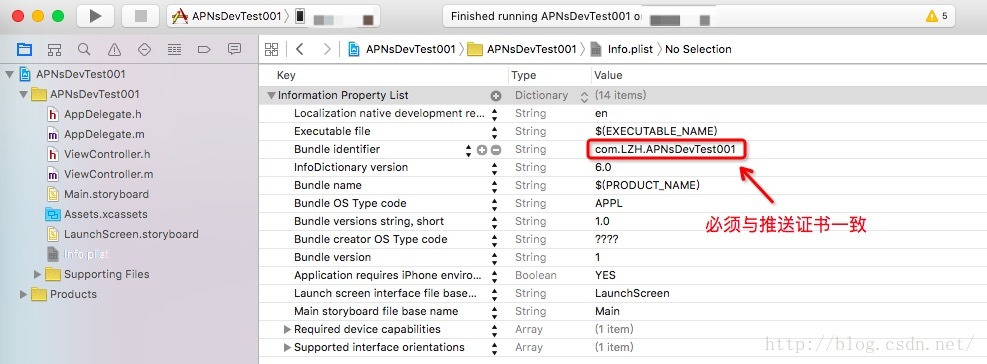The height and width of the screenshot is (364, 987).
Task: Expand the Supporting Files group
Action: (x=38, y=275)
